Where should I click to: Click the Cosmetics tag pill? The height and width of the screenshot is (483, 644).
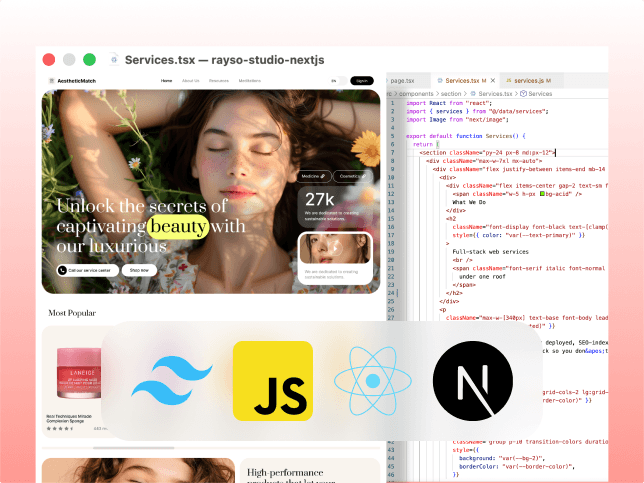coord(353,176)
